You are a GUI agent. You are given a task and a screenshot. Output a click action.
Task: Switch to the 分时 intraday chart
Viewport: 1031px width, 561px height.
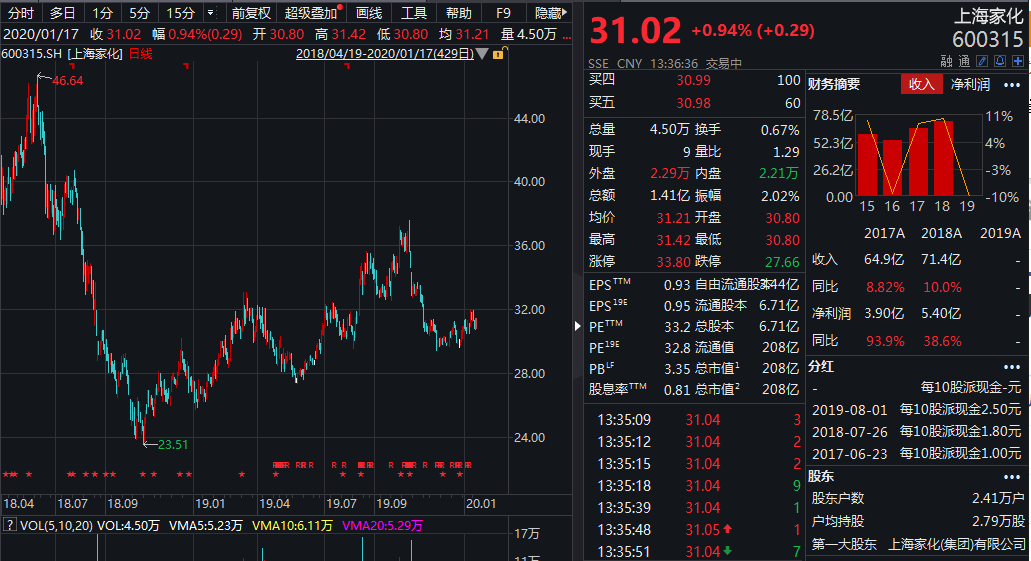[20, 12]
